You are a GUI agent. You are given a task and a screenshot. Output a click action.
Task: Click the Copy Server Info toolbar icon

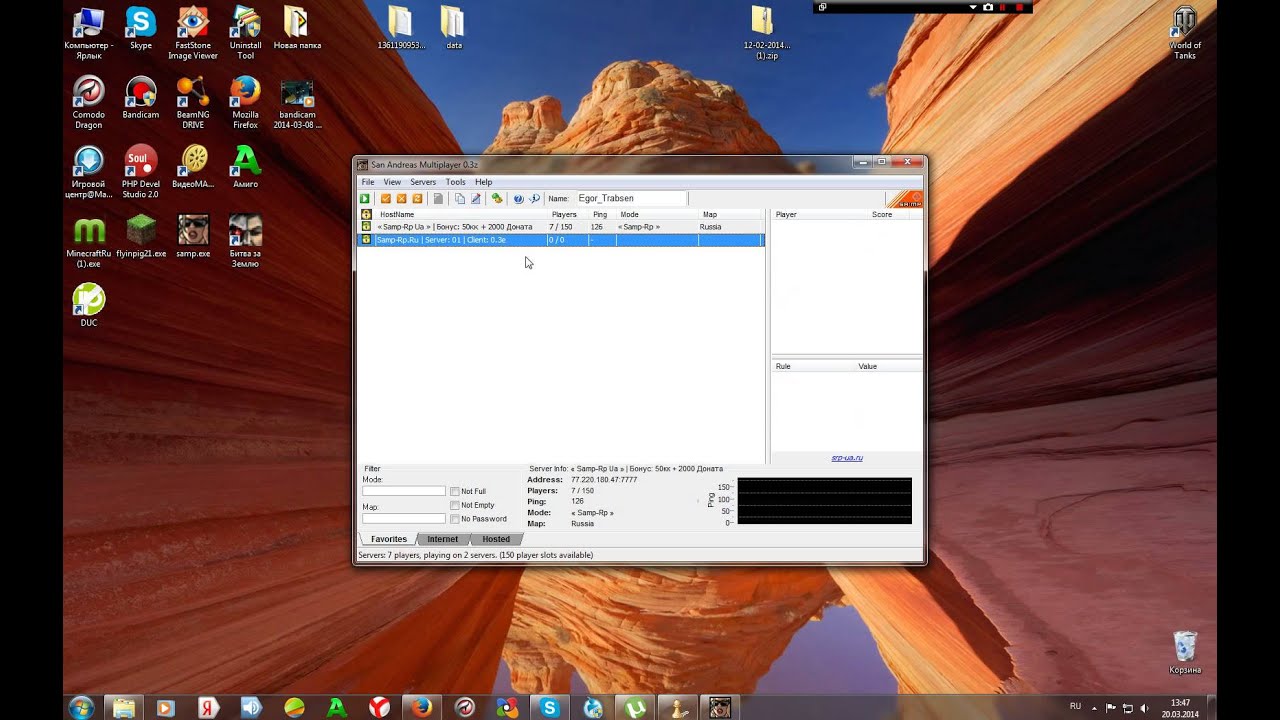tap(460, 199)
